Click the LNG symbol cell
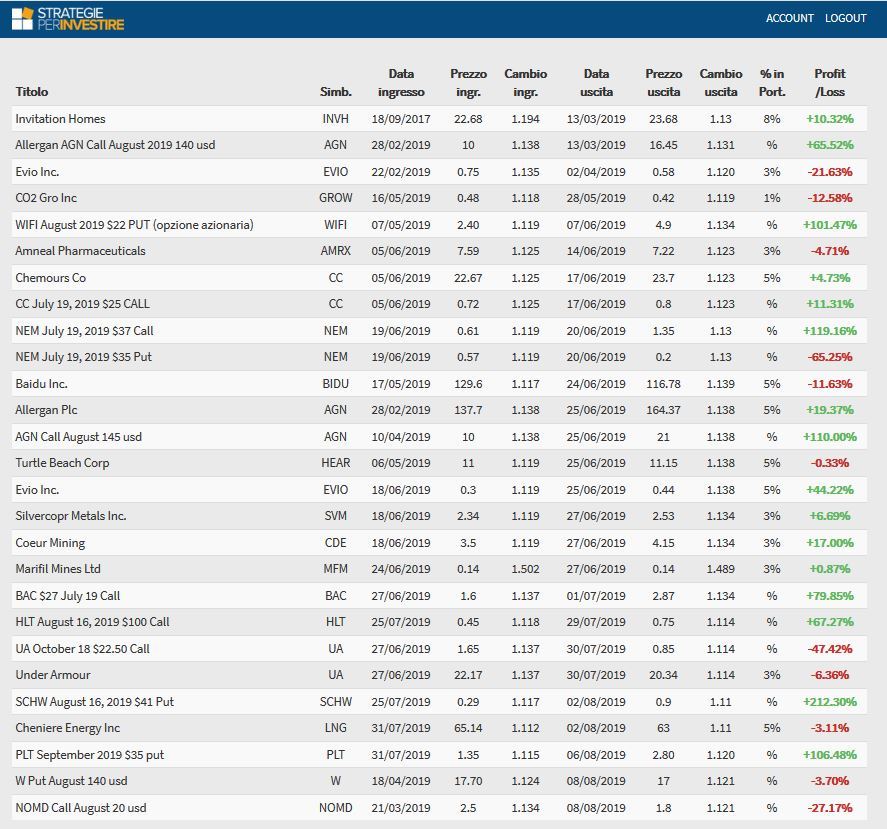887x829 pixels. click(335, 728)
